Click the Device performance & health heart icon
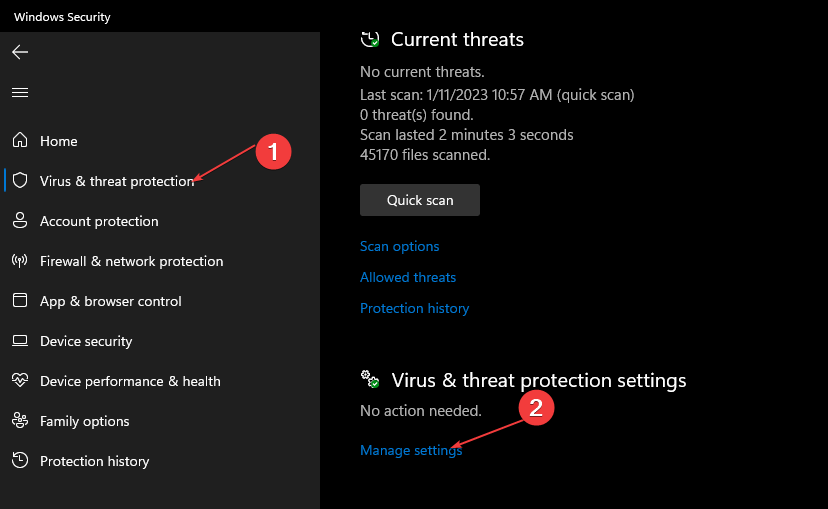Viewport: 828px width, 509px height. pos(20,381)
